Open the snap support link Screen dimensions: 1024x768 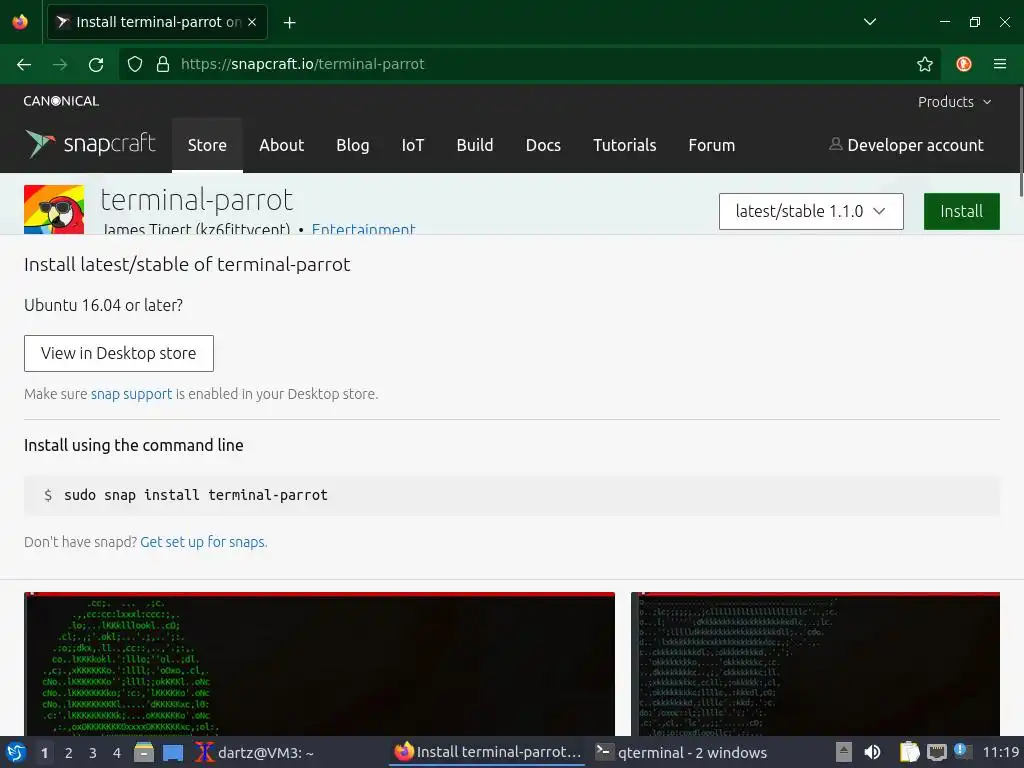[x=131, y=394]
